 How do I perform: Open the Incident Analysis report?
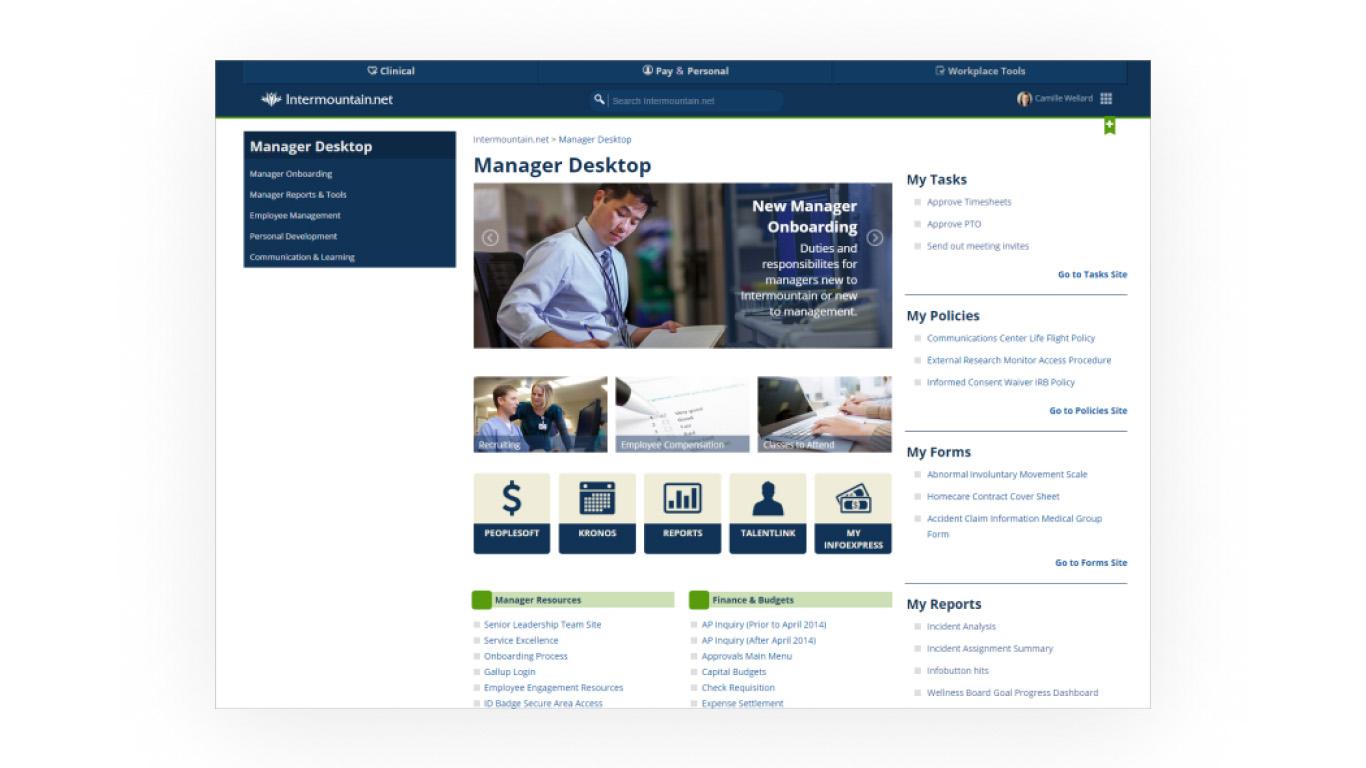point(961,626)
